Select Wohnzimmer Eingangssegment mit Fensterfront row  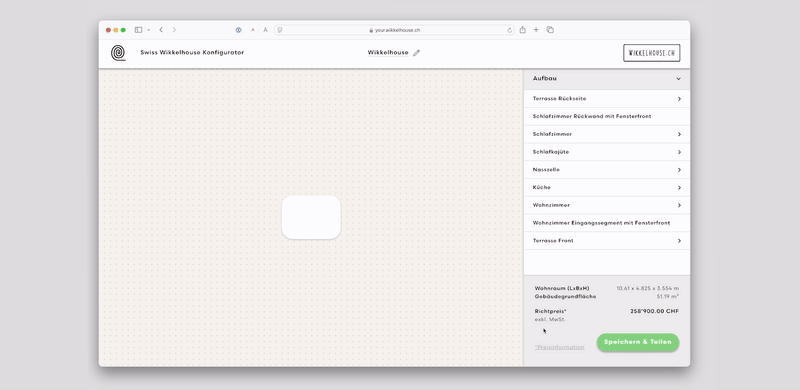click(x=607, y=223)
